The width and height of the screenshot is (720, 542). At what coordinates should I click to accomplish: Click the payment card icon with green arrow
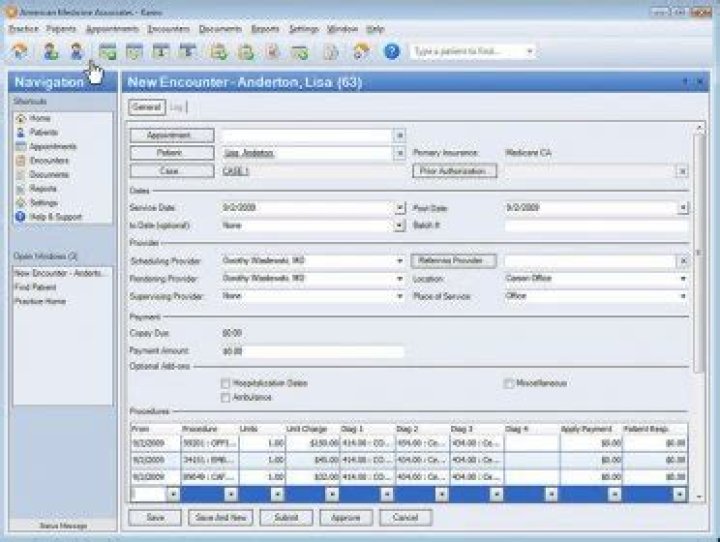tap(299, 51)
